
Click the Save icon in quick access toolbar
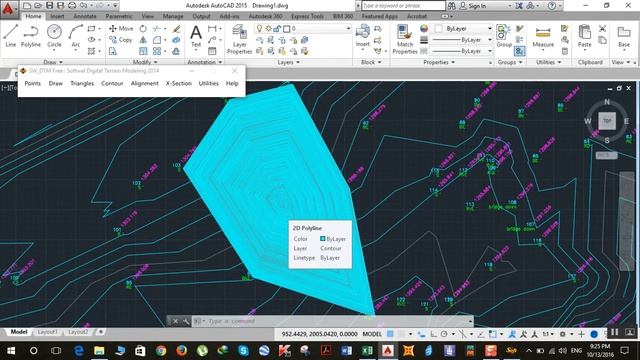[x=49, y=6]
